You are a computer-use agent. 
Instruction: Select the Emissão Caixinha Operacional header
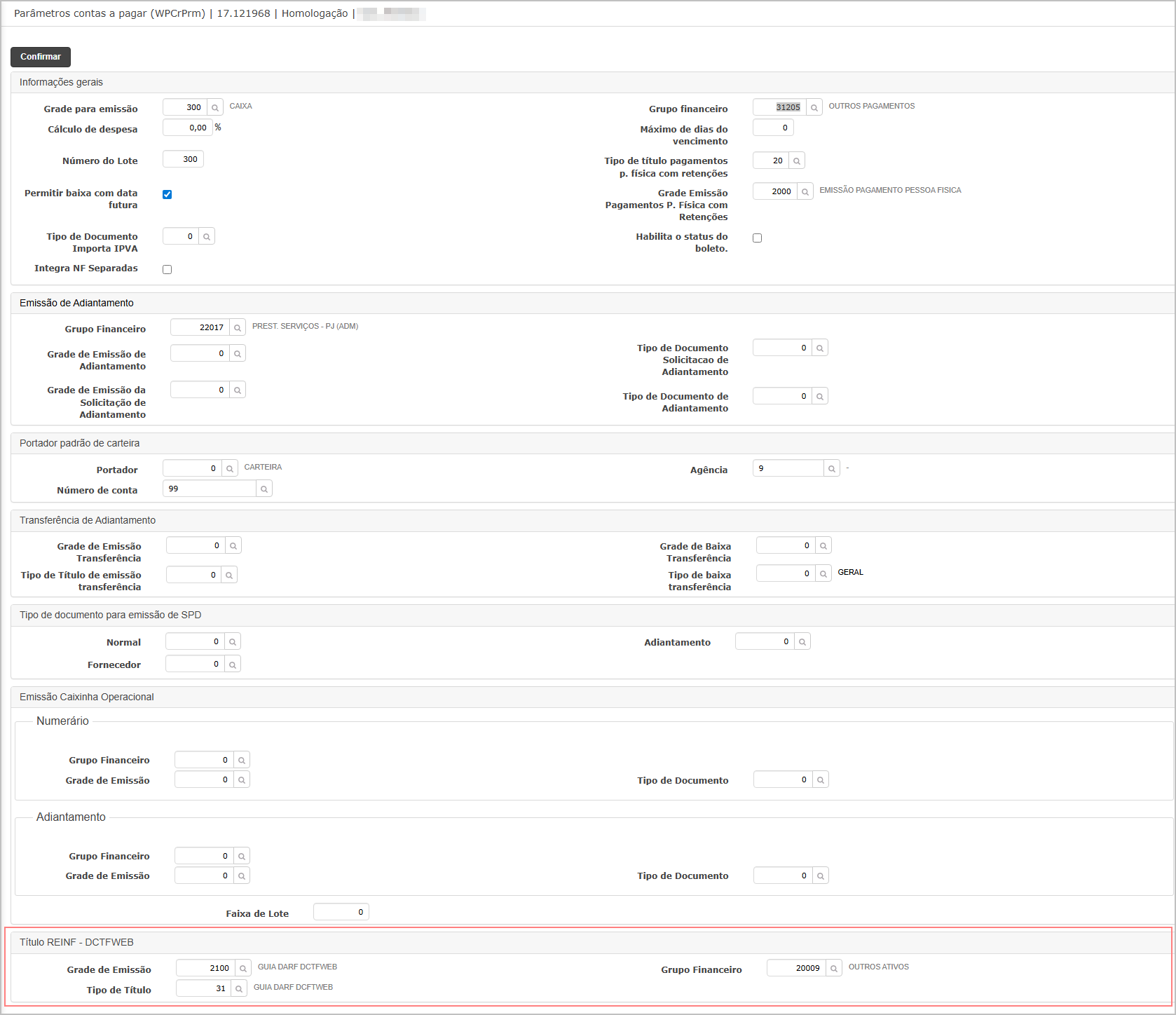86,697
